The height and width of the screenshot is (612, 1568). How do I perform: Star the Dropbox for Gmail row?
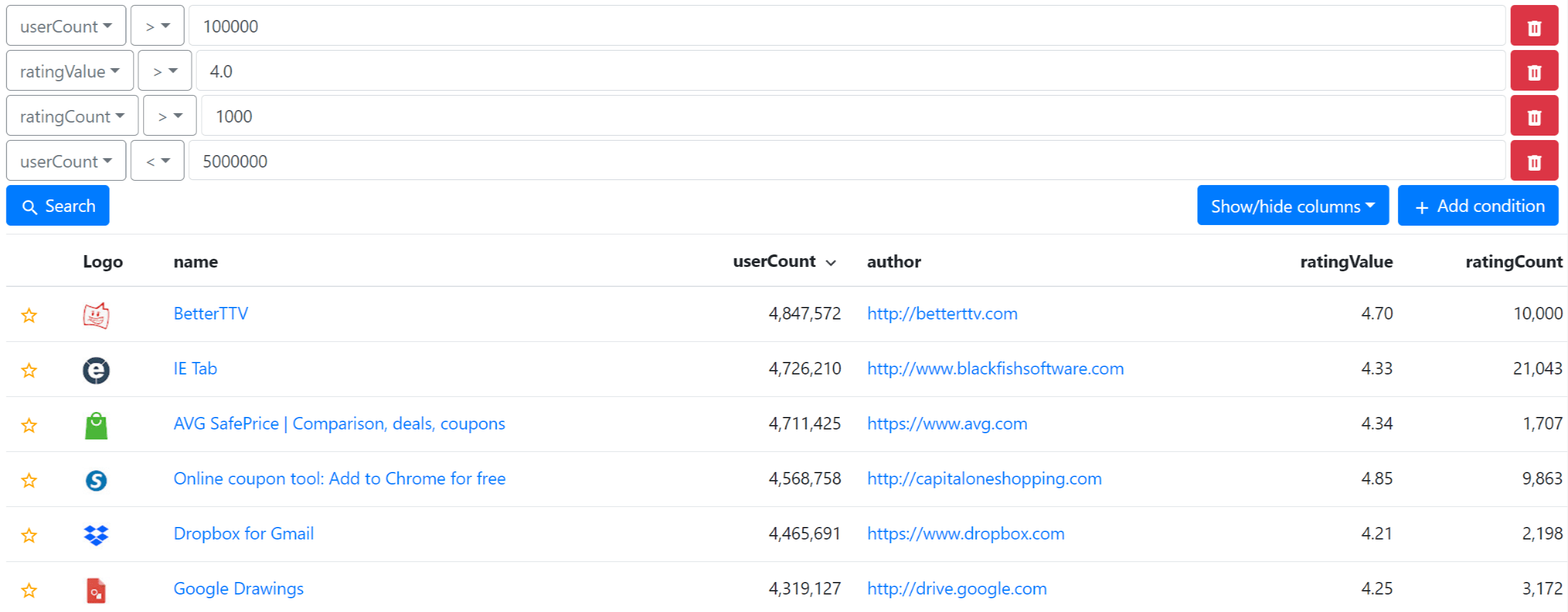[x=29, y=534]
